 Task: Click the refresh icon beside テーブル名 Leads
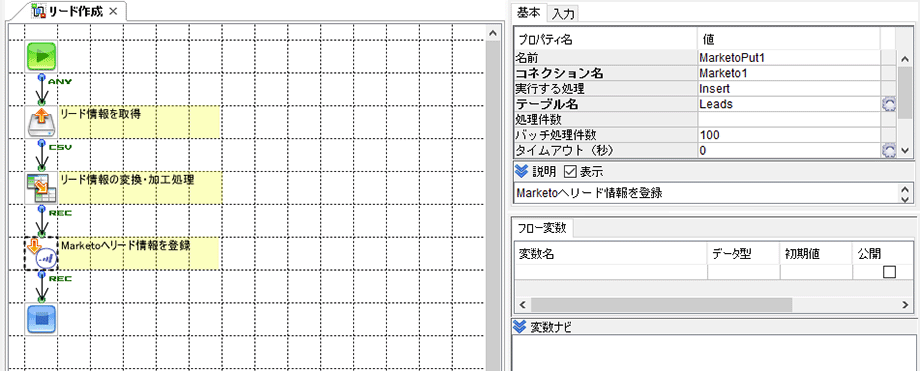point(888,104)
